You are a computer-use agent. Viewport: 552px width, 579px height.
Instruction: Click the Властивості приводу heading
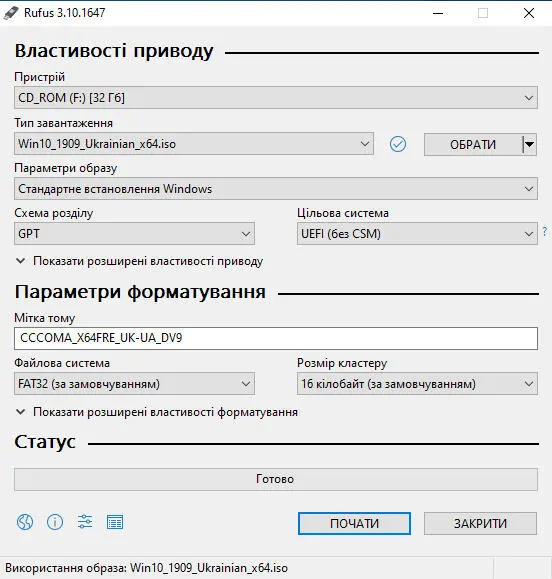pos(114,52)
